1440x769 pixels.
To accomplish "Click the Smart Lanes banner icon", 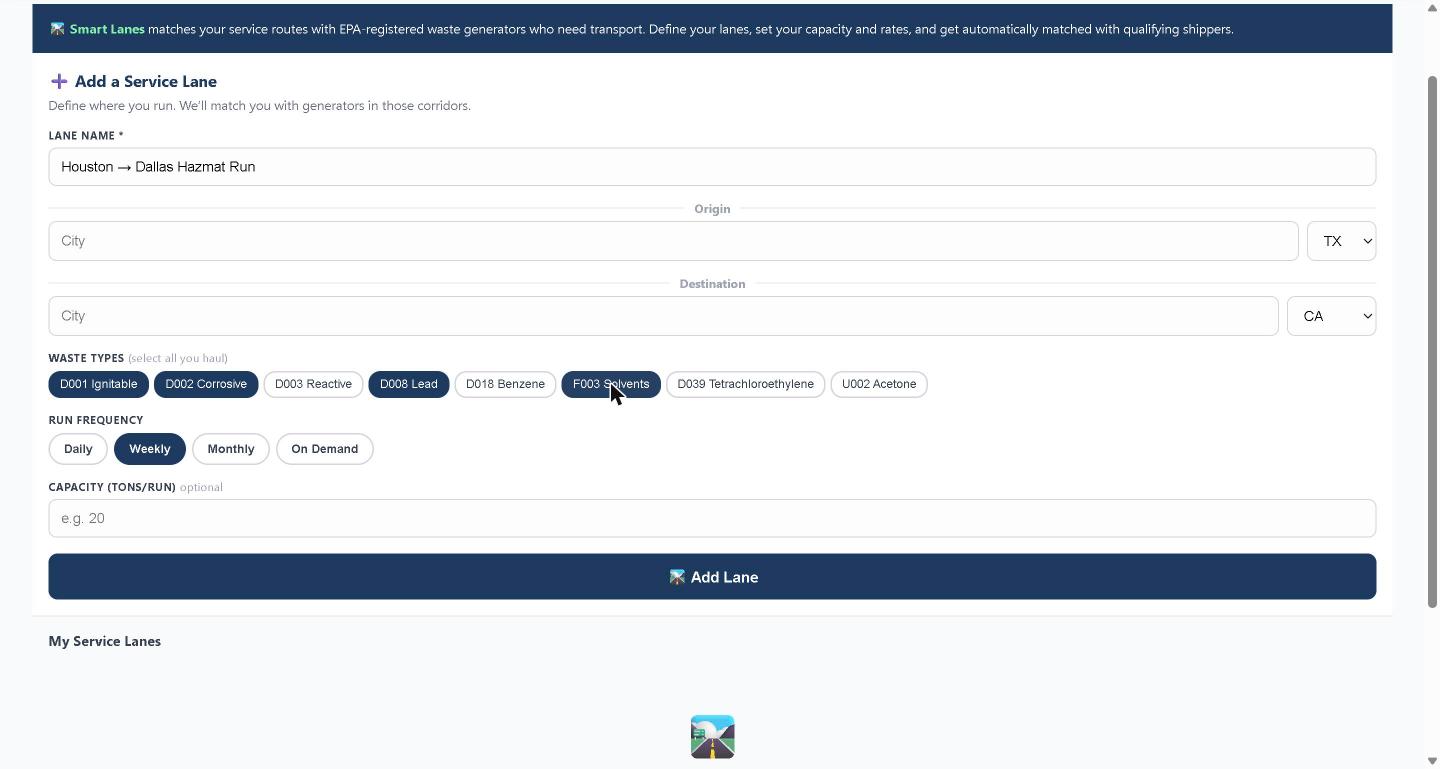I will (x=58, y=29).
